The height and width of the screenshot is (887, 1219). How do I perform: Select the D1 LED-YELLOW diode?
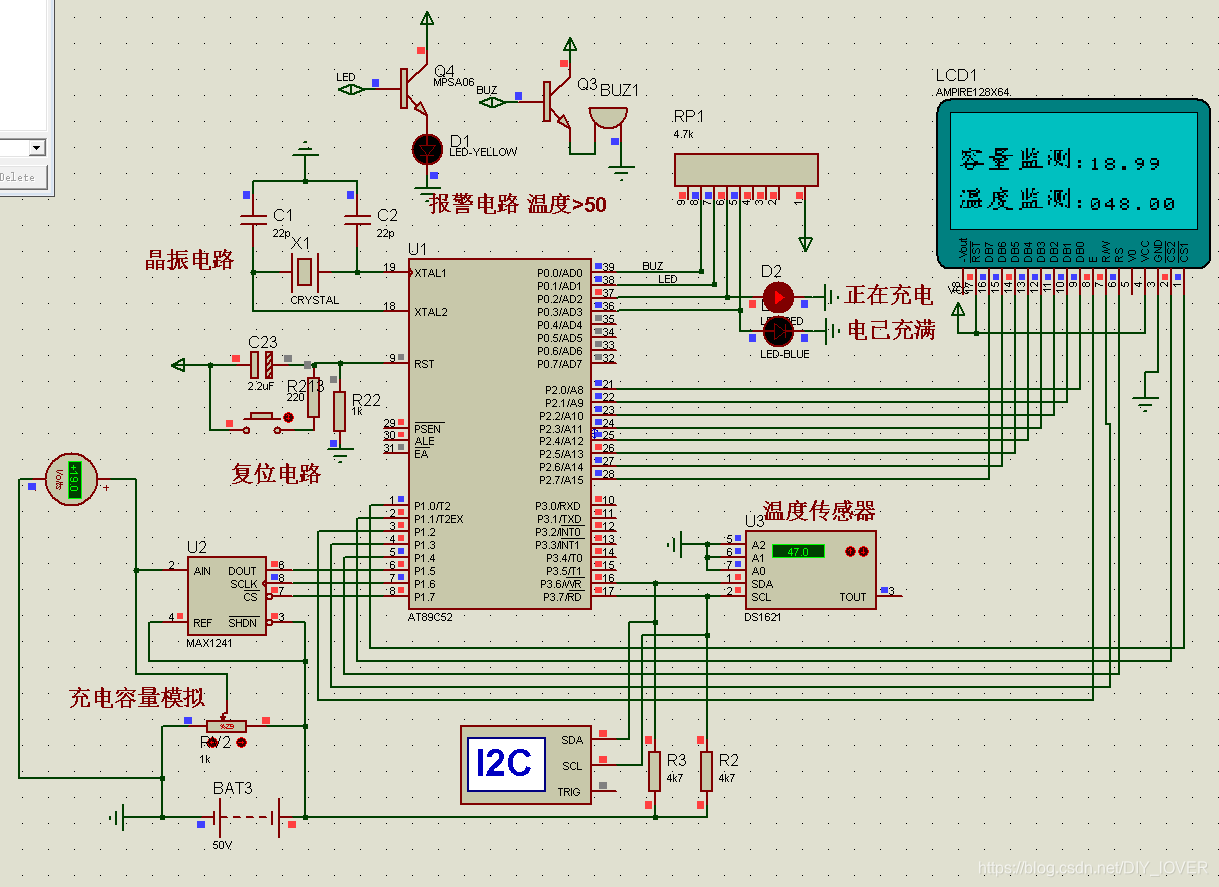tap(428, 148)
